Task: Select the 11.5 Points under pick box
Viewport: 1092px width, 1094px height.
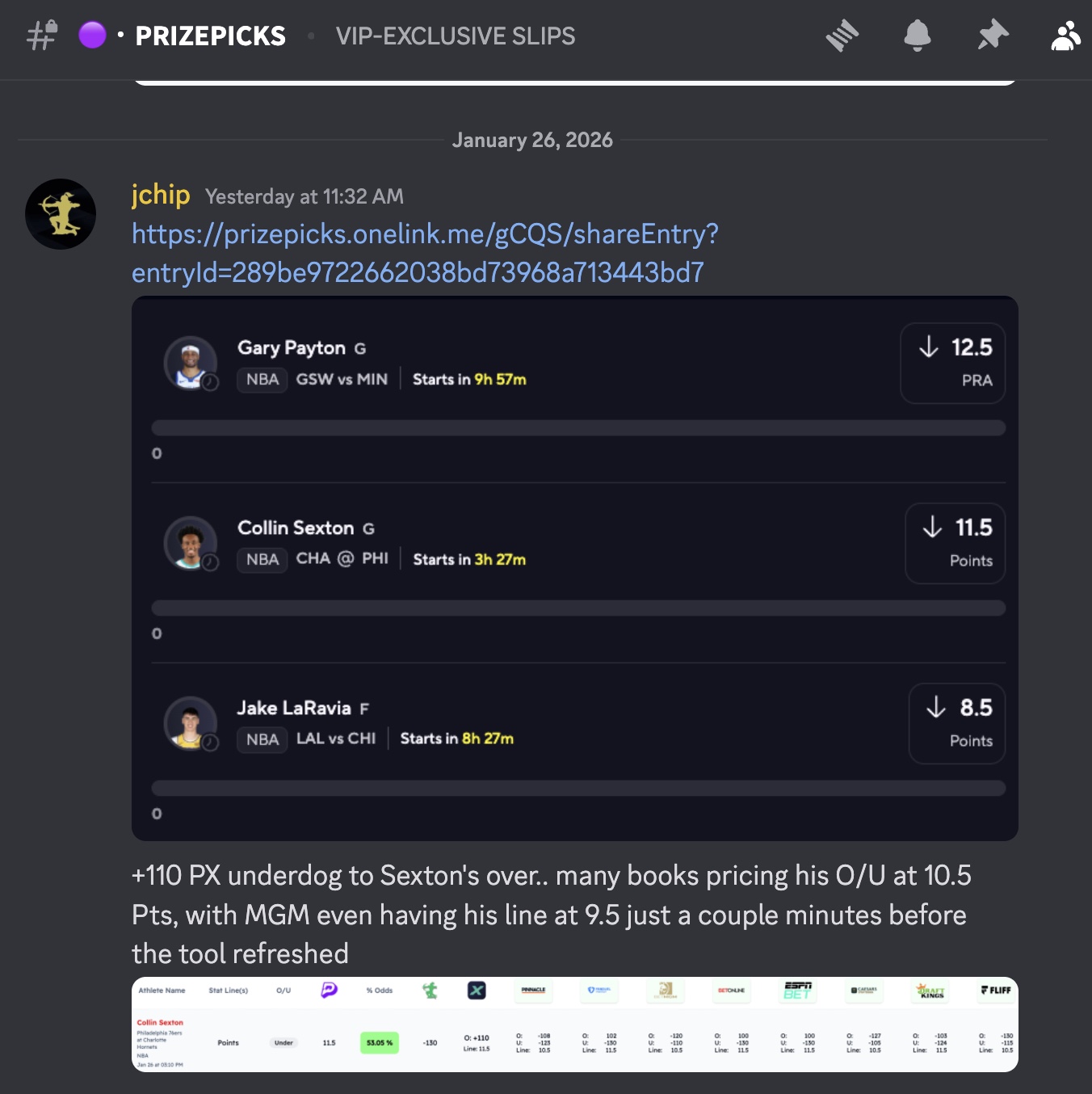Action: click(x=955, y=543)
